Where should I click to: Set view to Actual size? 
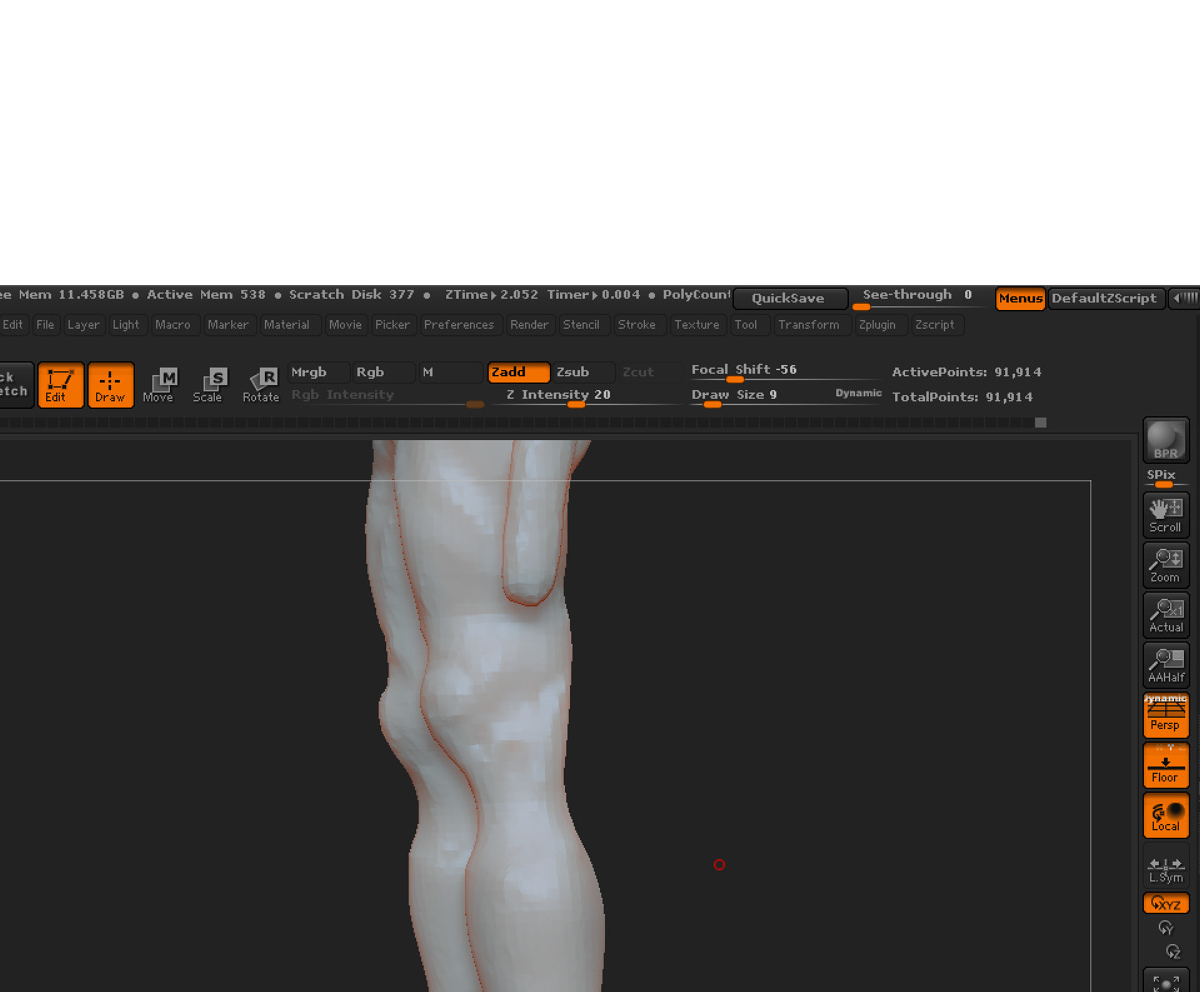tap(1165, 615)
